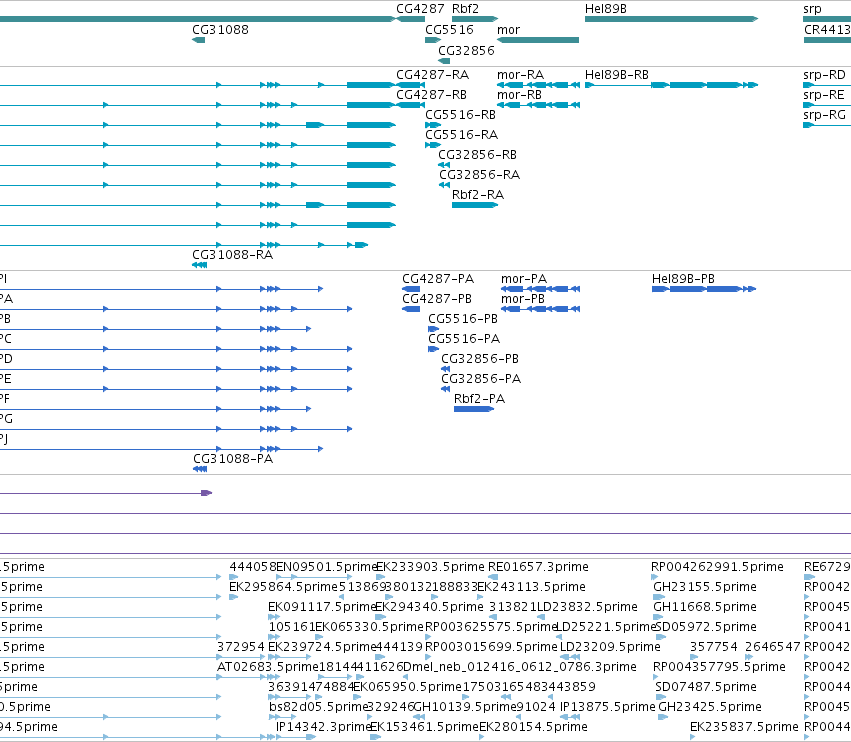Open the CG32856-RB transcript label
This screenshot has width=851, height=742.
point(477,155)
